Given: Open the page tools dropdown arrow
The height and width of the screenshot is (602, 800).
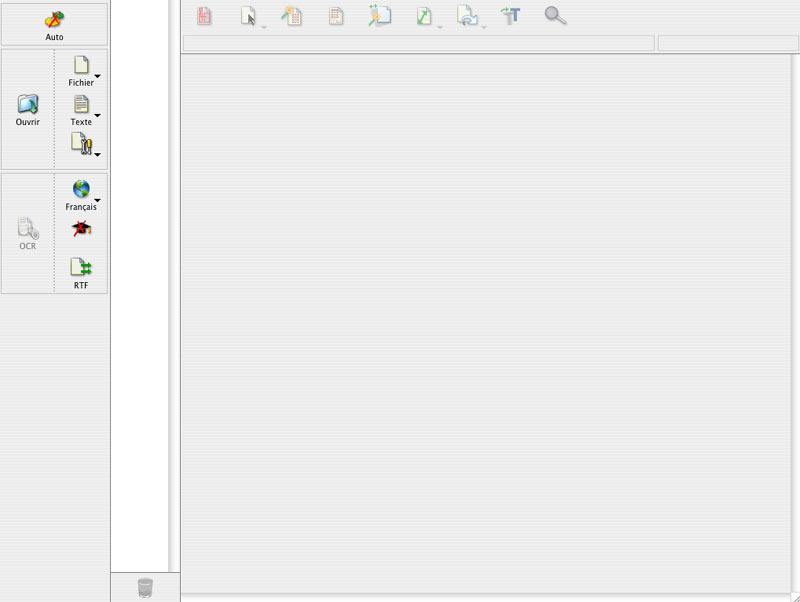Looking at the screenshot, I should [97, 155].
